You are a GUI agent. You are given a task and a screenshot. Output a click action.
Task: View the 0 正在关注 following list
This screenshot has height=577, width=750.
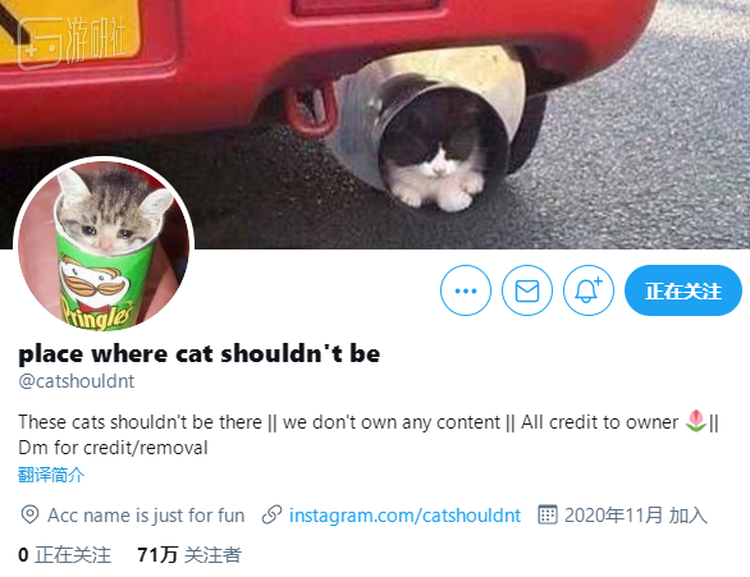(x=65, y=555)
